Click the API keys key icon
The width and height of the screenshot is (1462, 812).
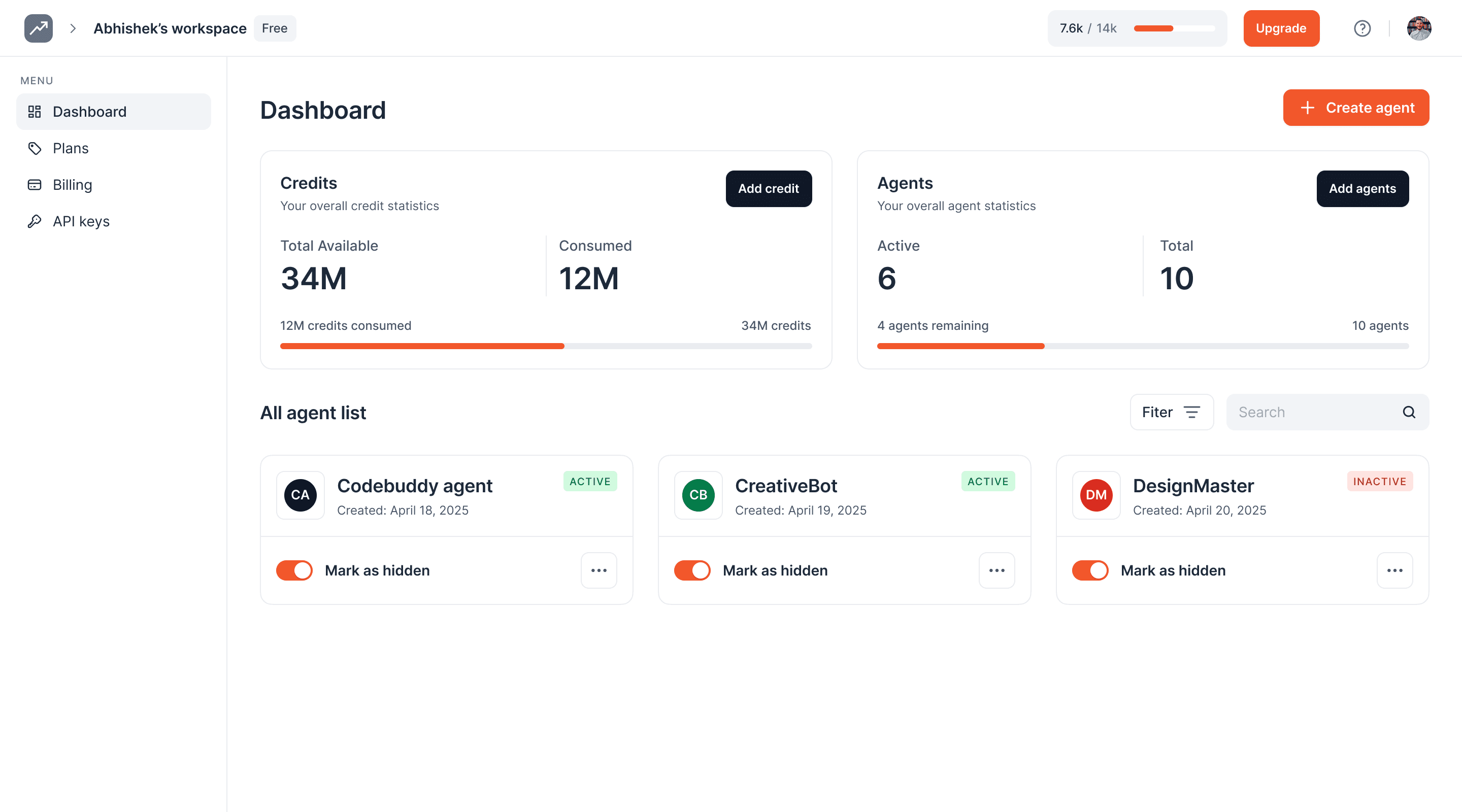pyautogui.click(x=35, y=221)
